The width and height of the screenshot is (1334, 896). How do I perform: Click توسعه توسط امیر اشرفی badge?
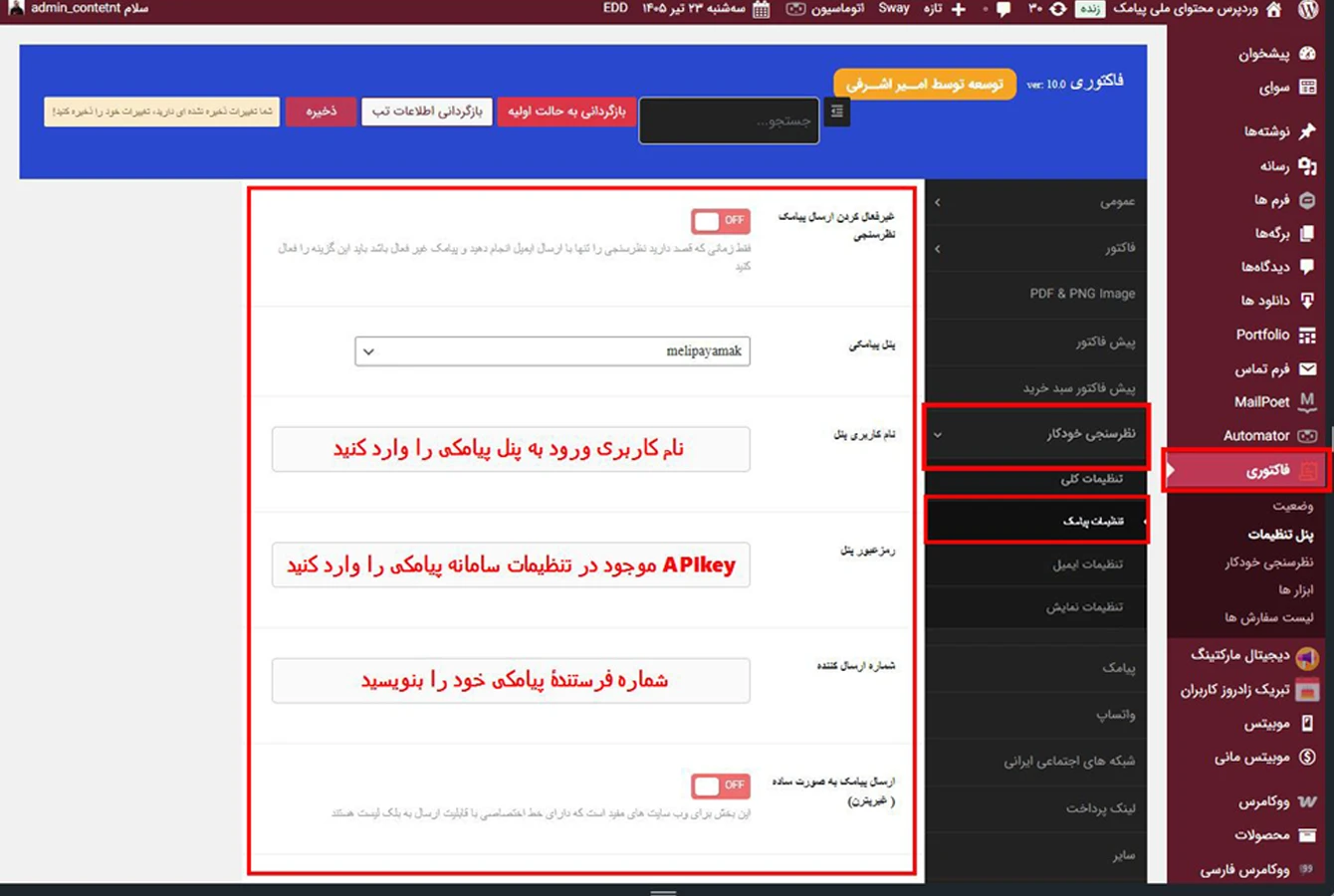coord(925,85)
